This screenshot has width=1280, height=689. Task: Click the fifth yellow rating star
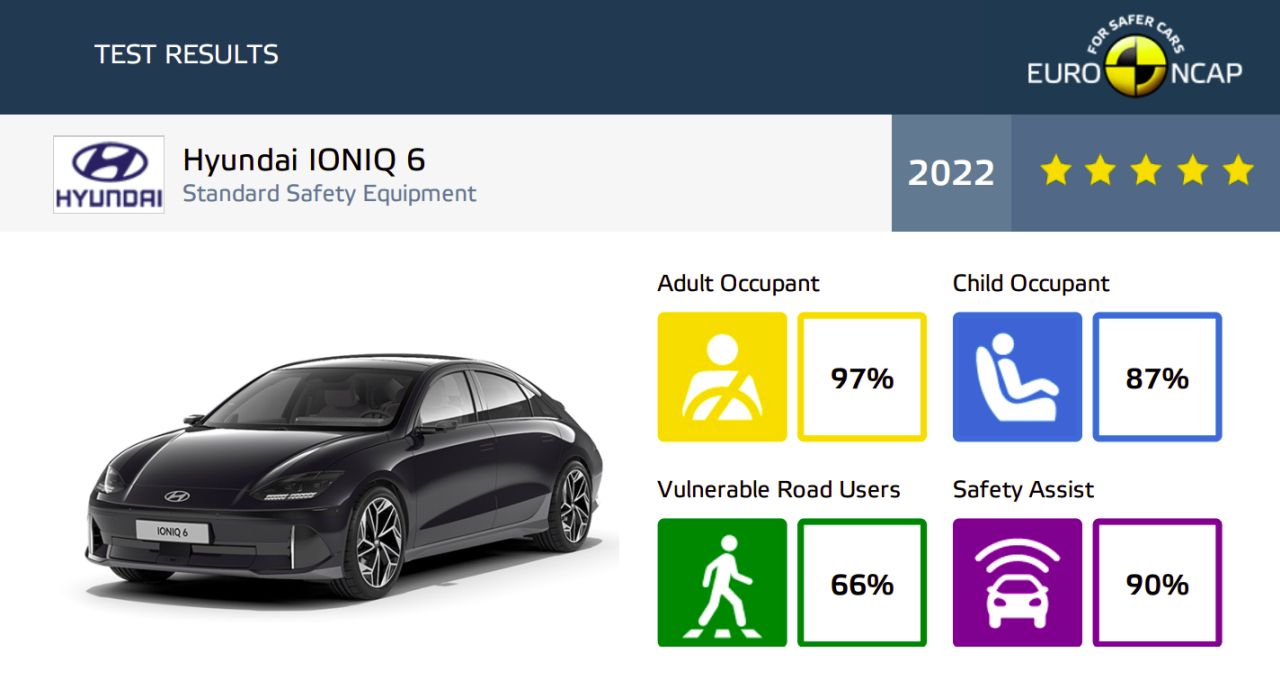[x=1238, y=171]
